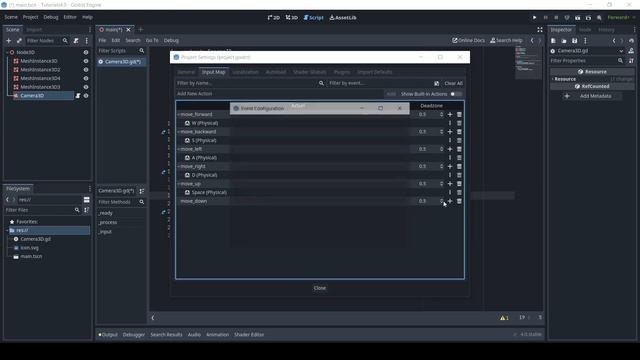Hide the MeshInstance3D node
Screen dimensions: 640x360
click(86, 61)
